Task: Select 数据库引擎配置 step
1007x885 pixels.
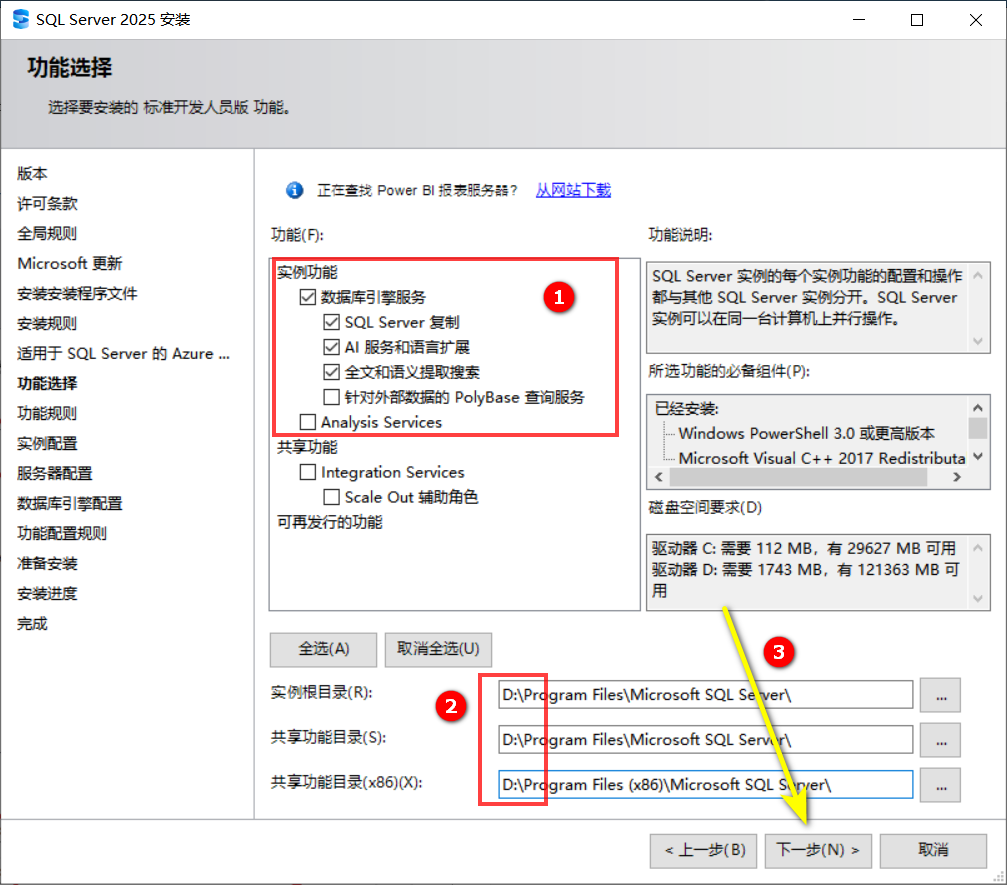Action: click(x=69, y=504)
